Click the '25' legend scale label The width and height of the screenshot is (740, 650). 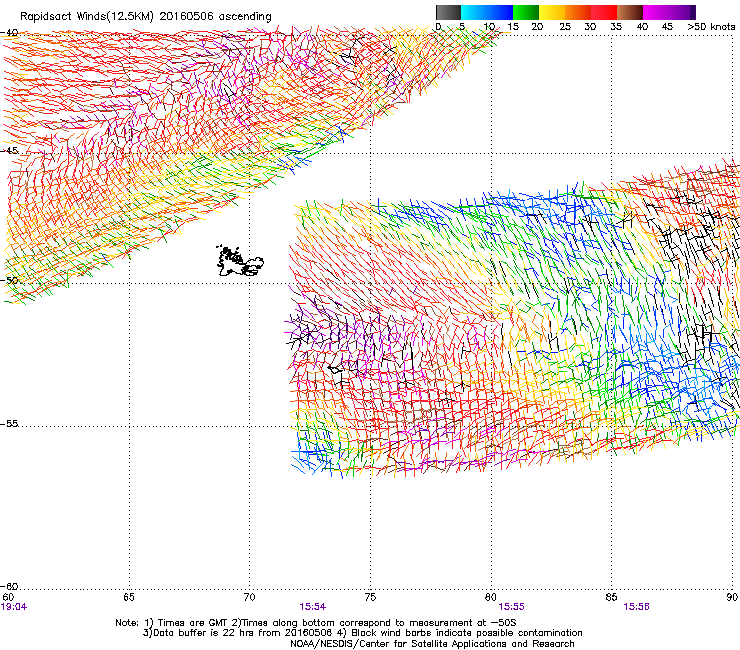pos(565,27)
